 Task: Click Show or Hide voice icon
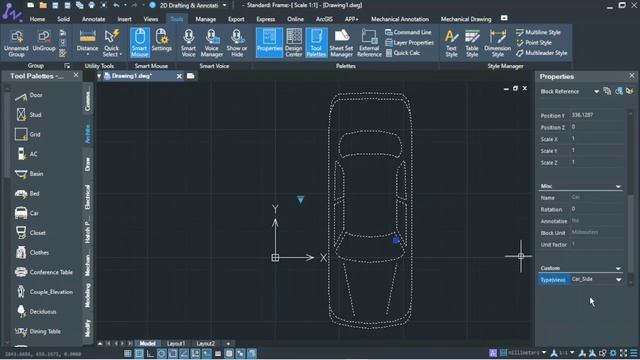(237, 43)
